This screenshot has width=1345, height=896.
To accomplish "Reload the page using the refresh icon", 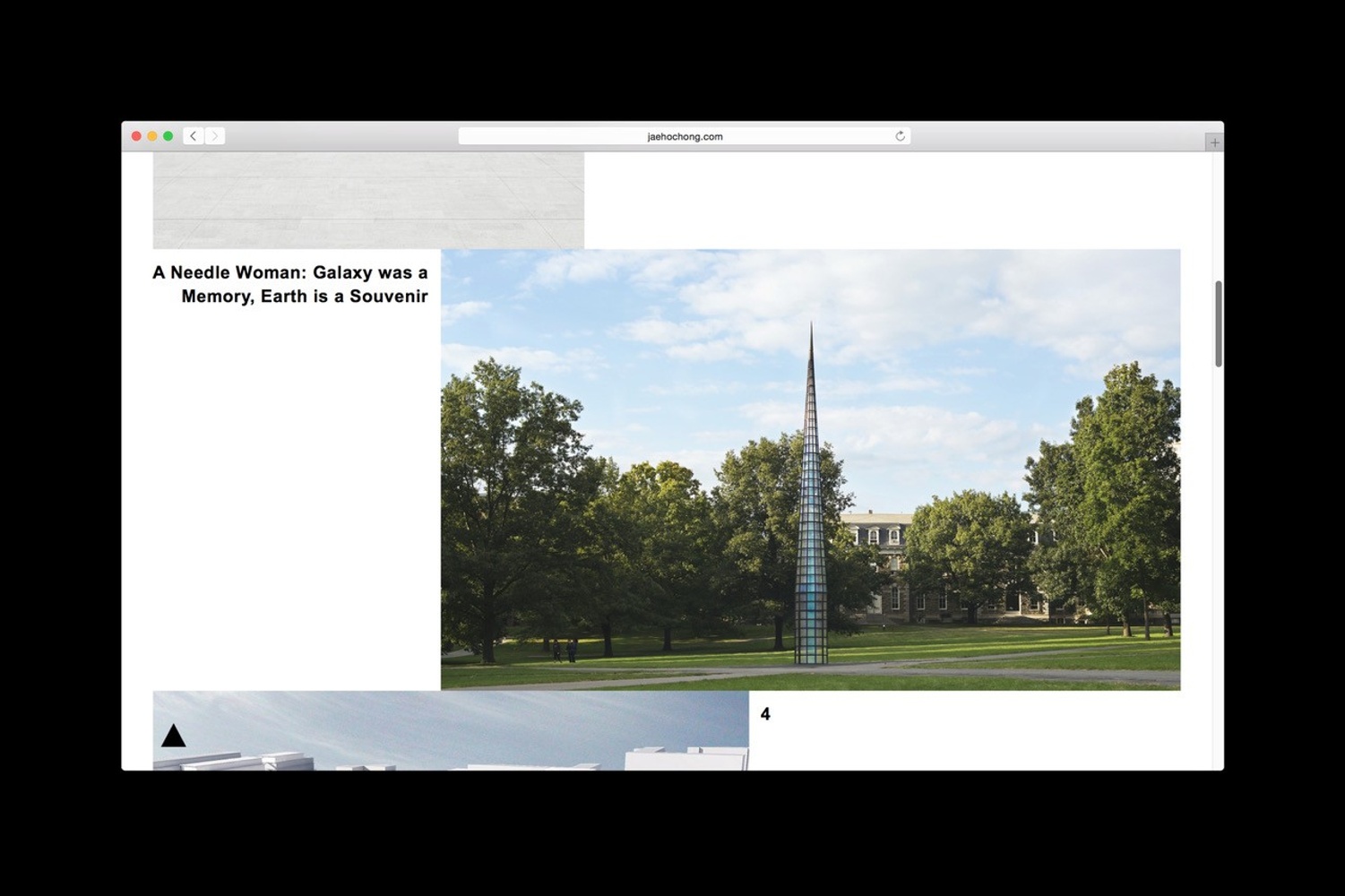I will [900, 136].
